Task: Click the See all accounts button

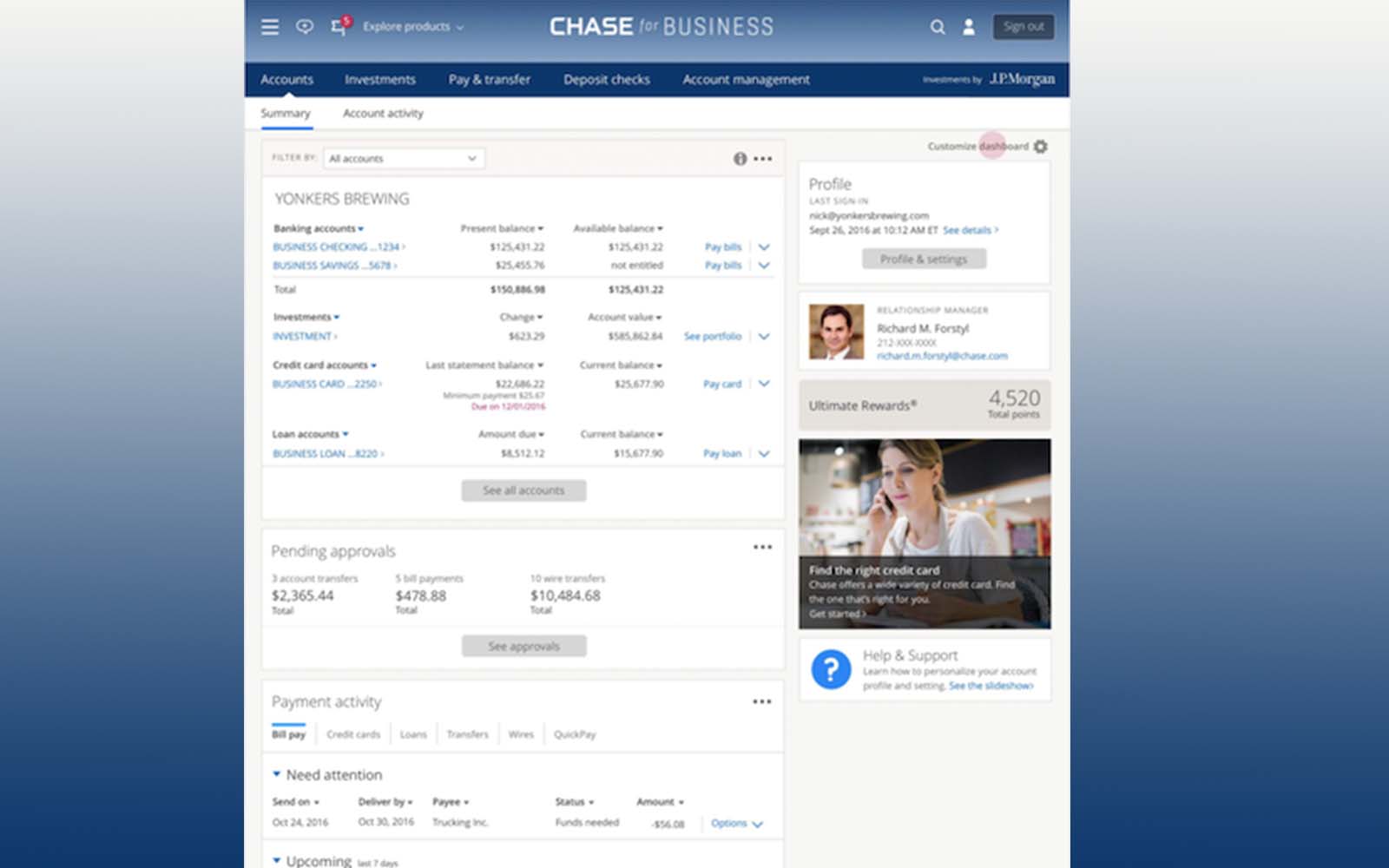Action: click(x=523, y=490)
